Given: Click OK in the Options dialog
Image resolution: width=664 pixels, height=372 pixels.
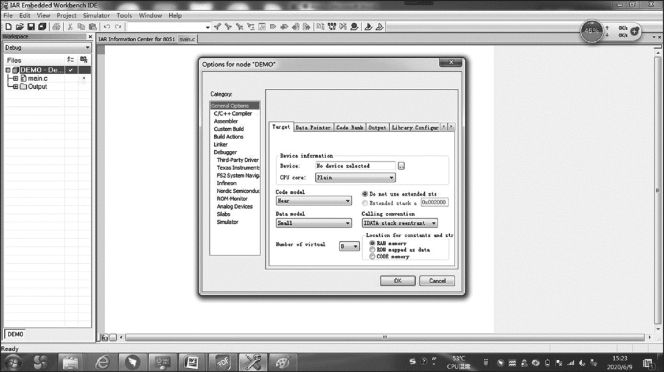Looking at the screenshot, I should pos(398,280).
